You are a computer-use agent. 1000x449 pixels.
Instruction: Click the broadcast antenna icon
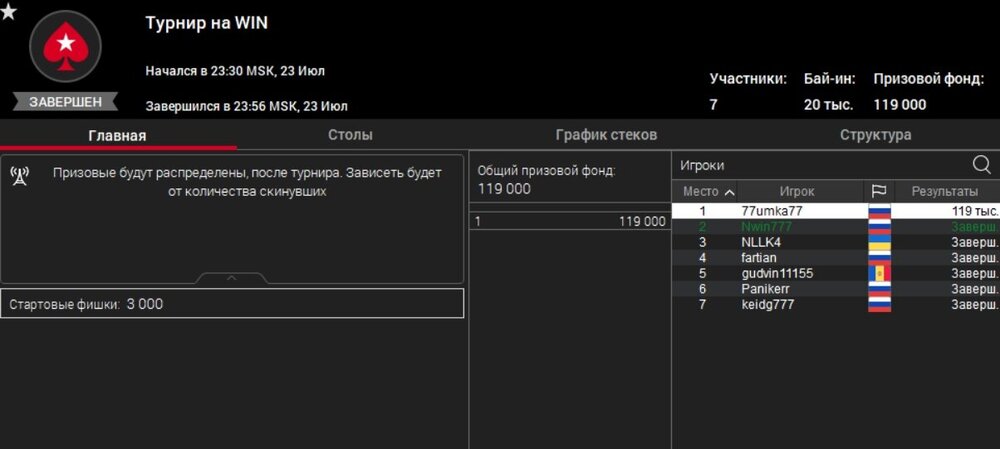click(19, 178)
